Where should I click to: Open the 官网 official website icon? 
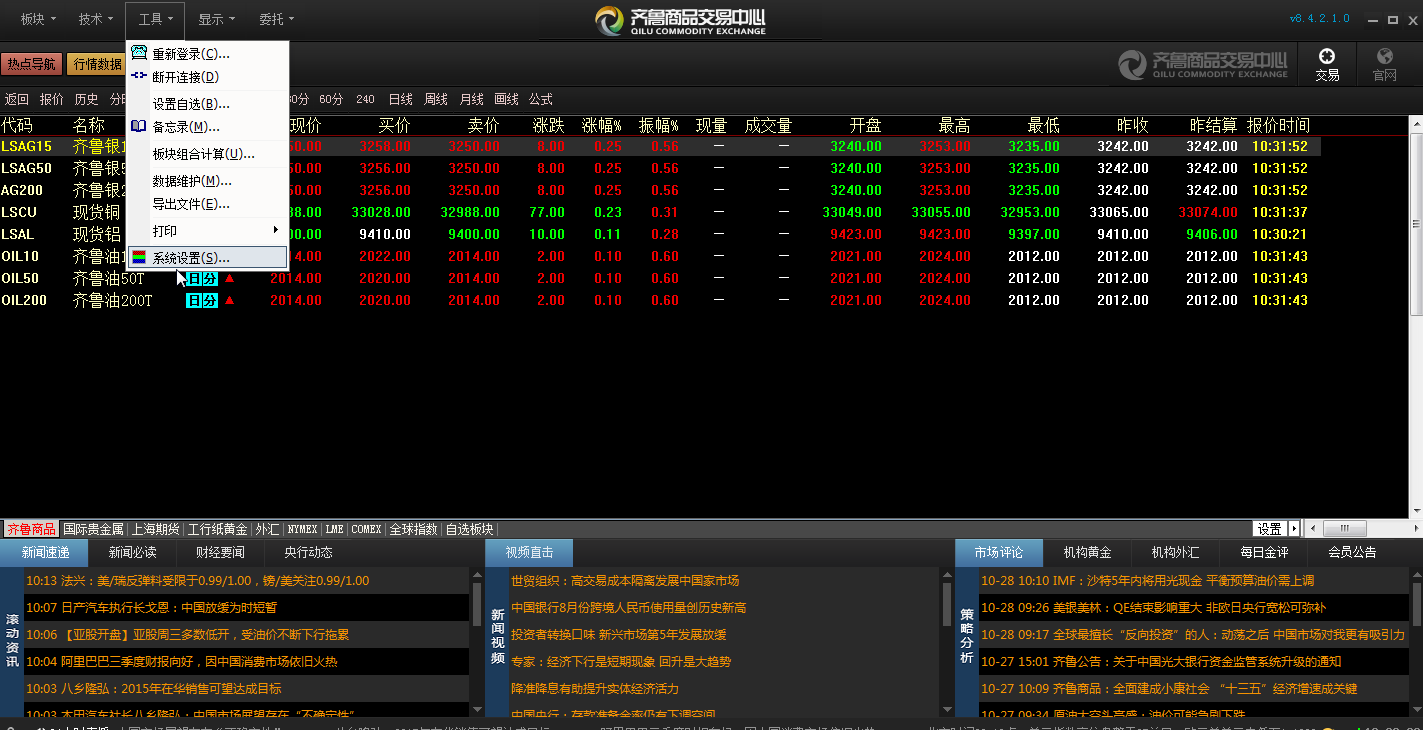click(1384, 64)
